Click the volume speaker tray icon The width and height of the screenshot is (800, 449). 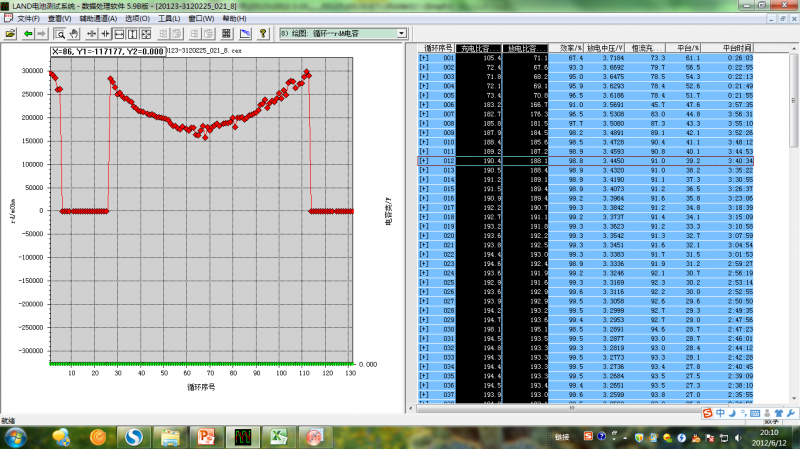click(x=738, y=437)
